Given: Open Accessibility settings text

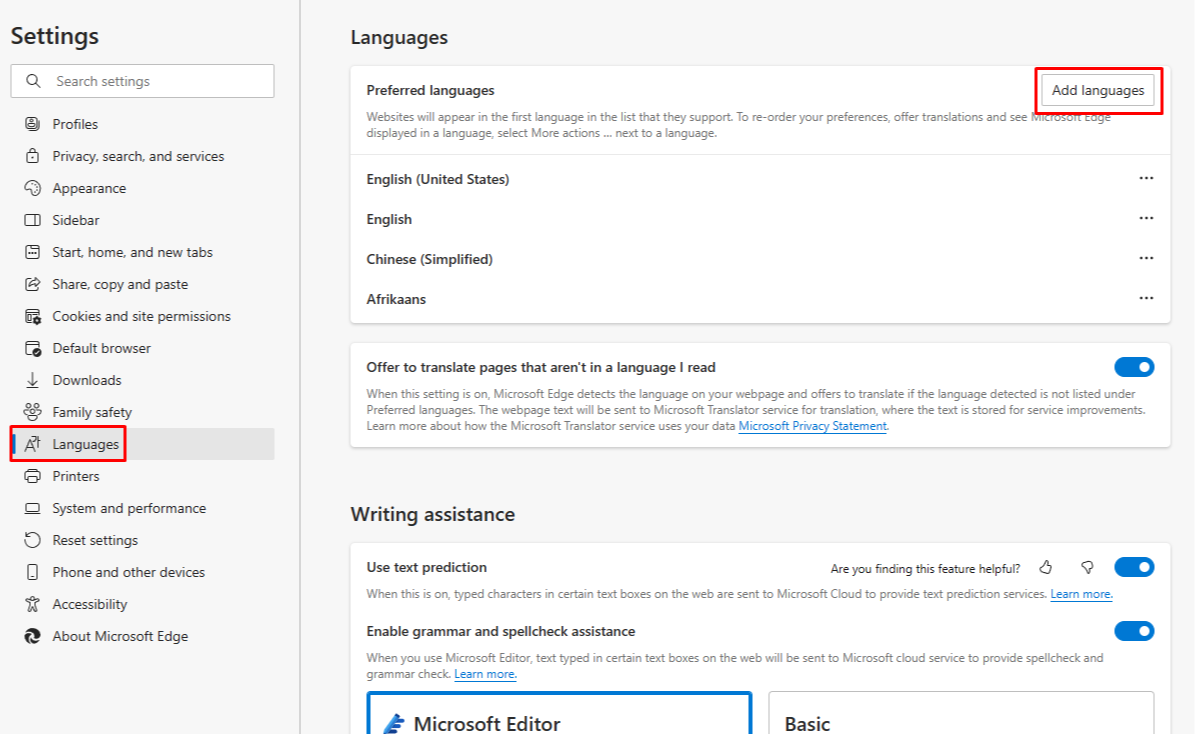Looking at the screenshot, I should pos(89,604).
